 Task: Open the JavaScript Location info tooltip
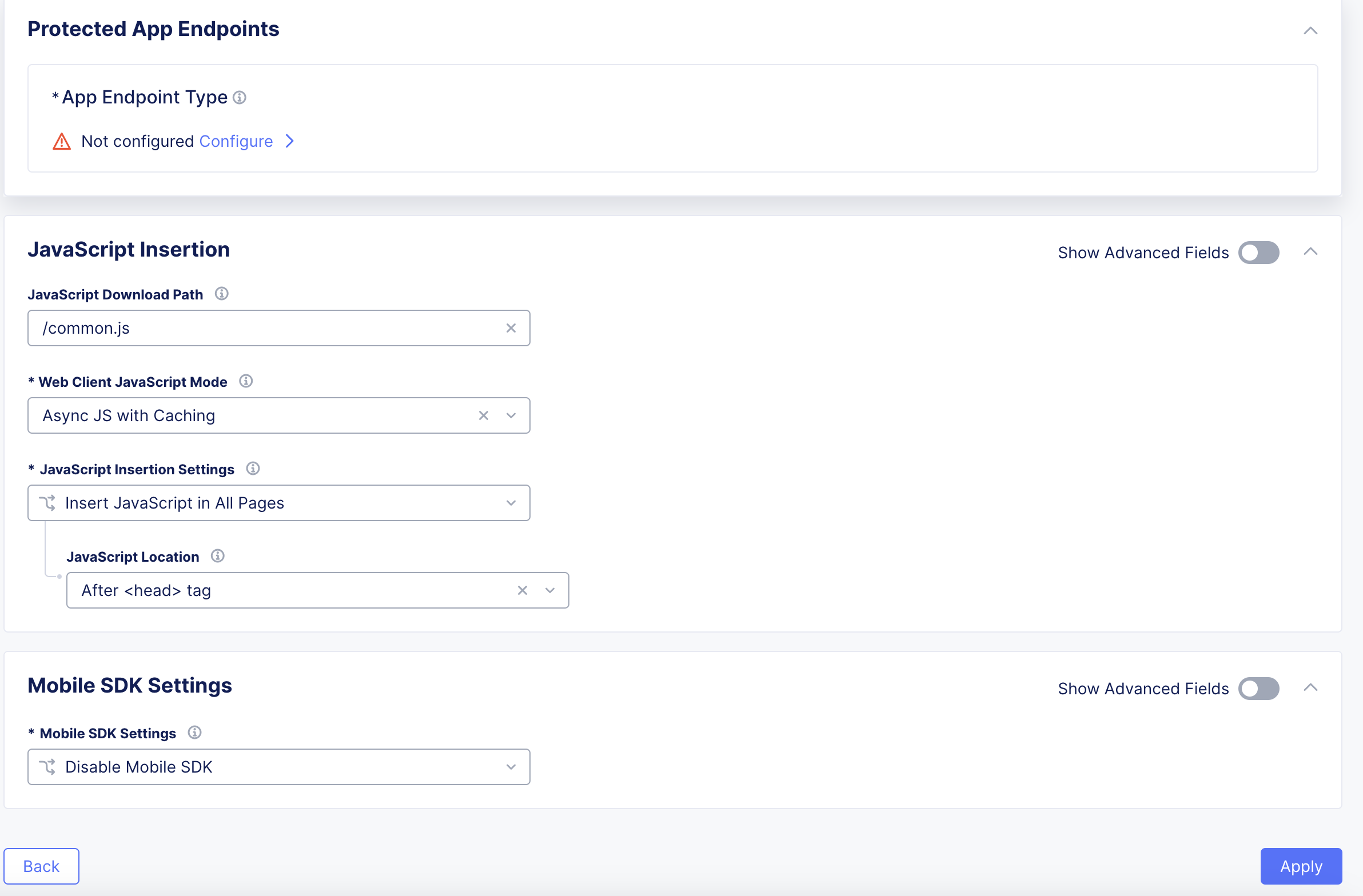tap(217, 555)
